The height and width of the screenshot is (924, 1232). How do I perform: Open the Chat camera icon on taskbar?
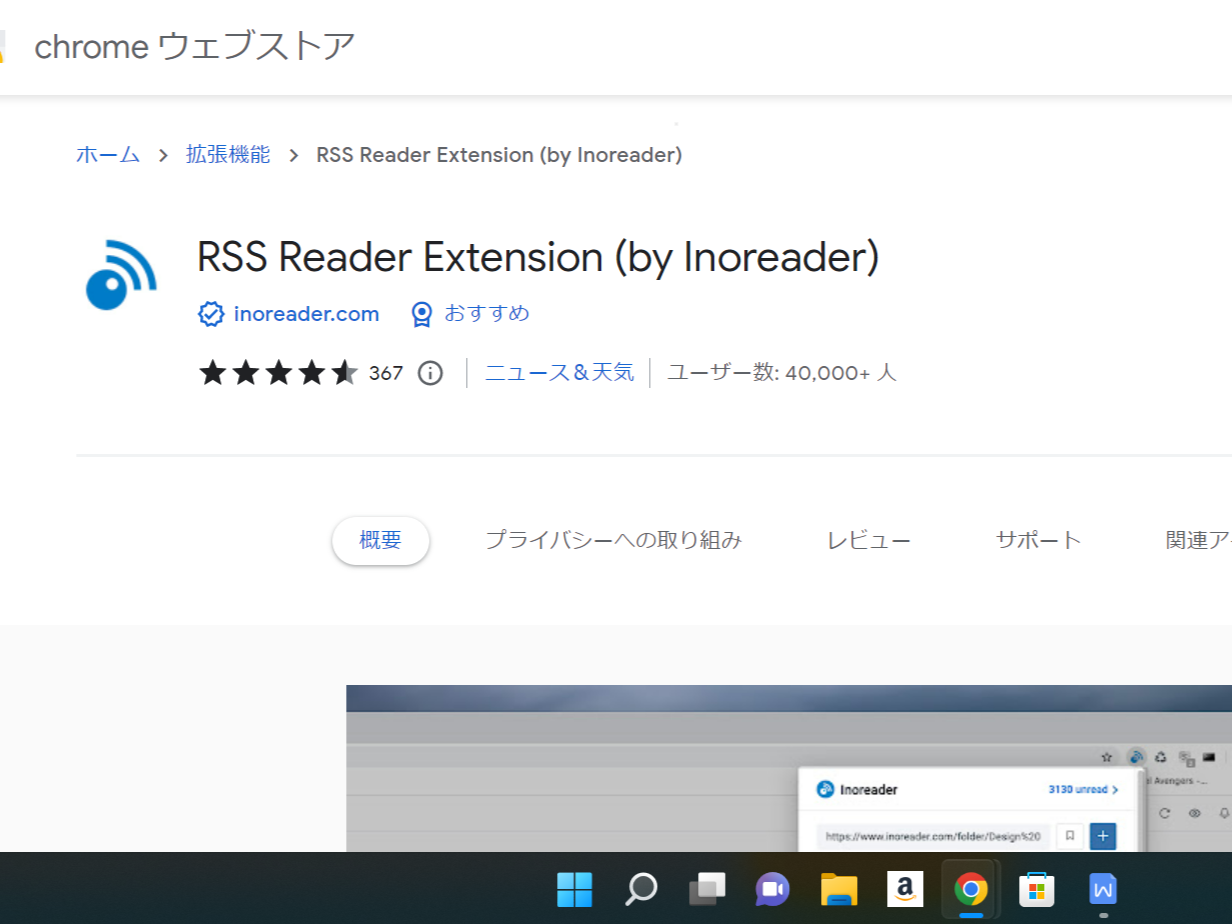tap(773, 888)
